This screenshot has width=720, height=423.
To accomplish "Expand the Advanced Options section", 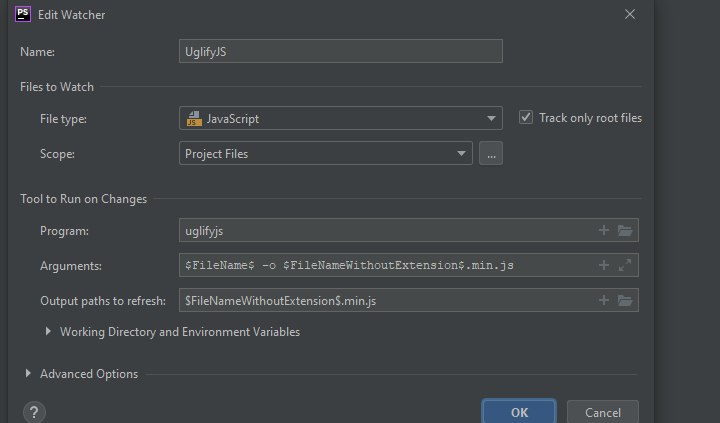I will (28, 374).
